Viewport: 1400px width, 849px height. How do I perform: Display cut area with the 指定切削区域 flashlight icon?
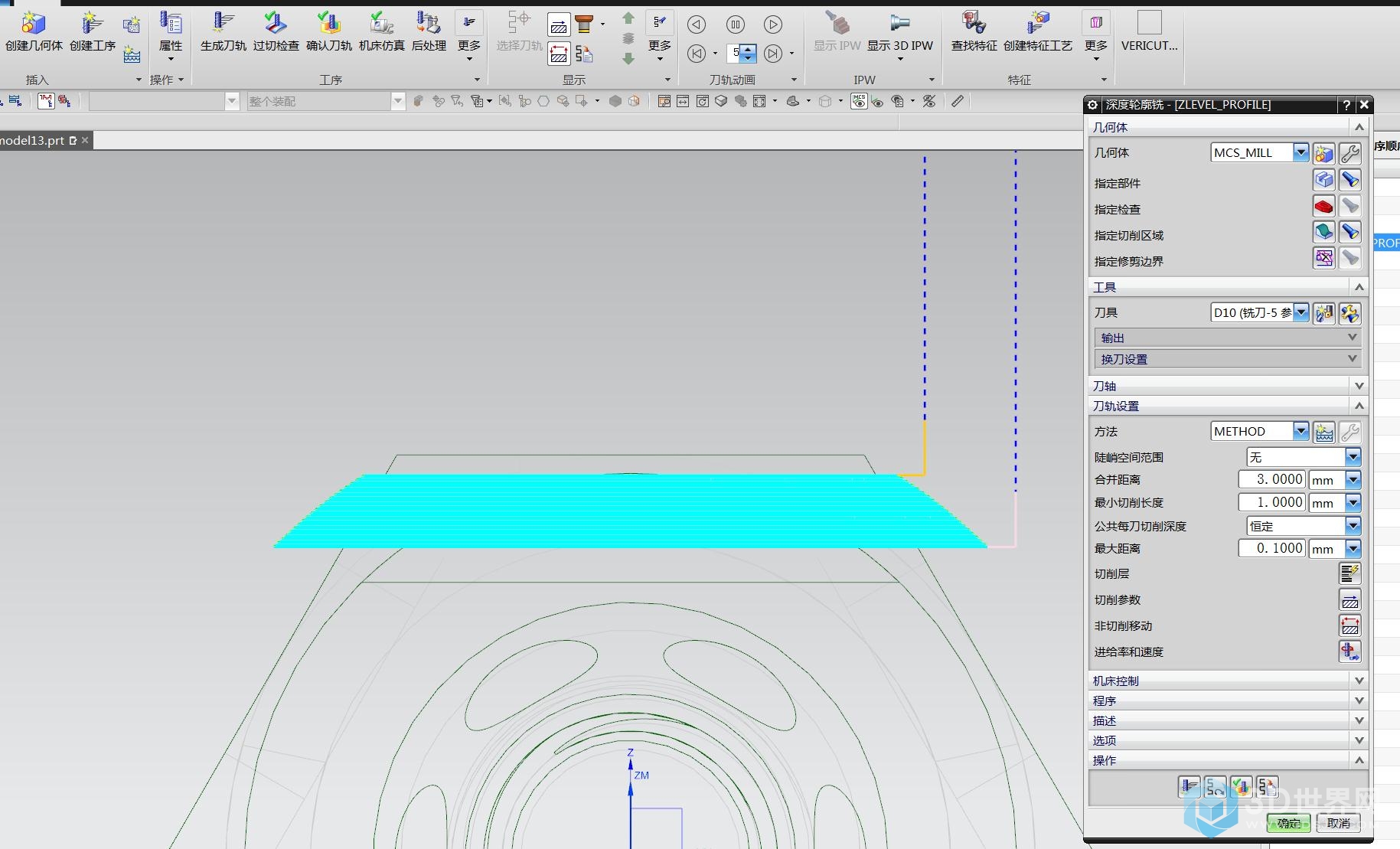pyautogui.click(x=1349, y=232)
